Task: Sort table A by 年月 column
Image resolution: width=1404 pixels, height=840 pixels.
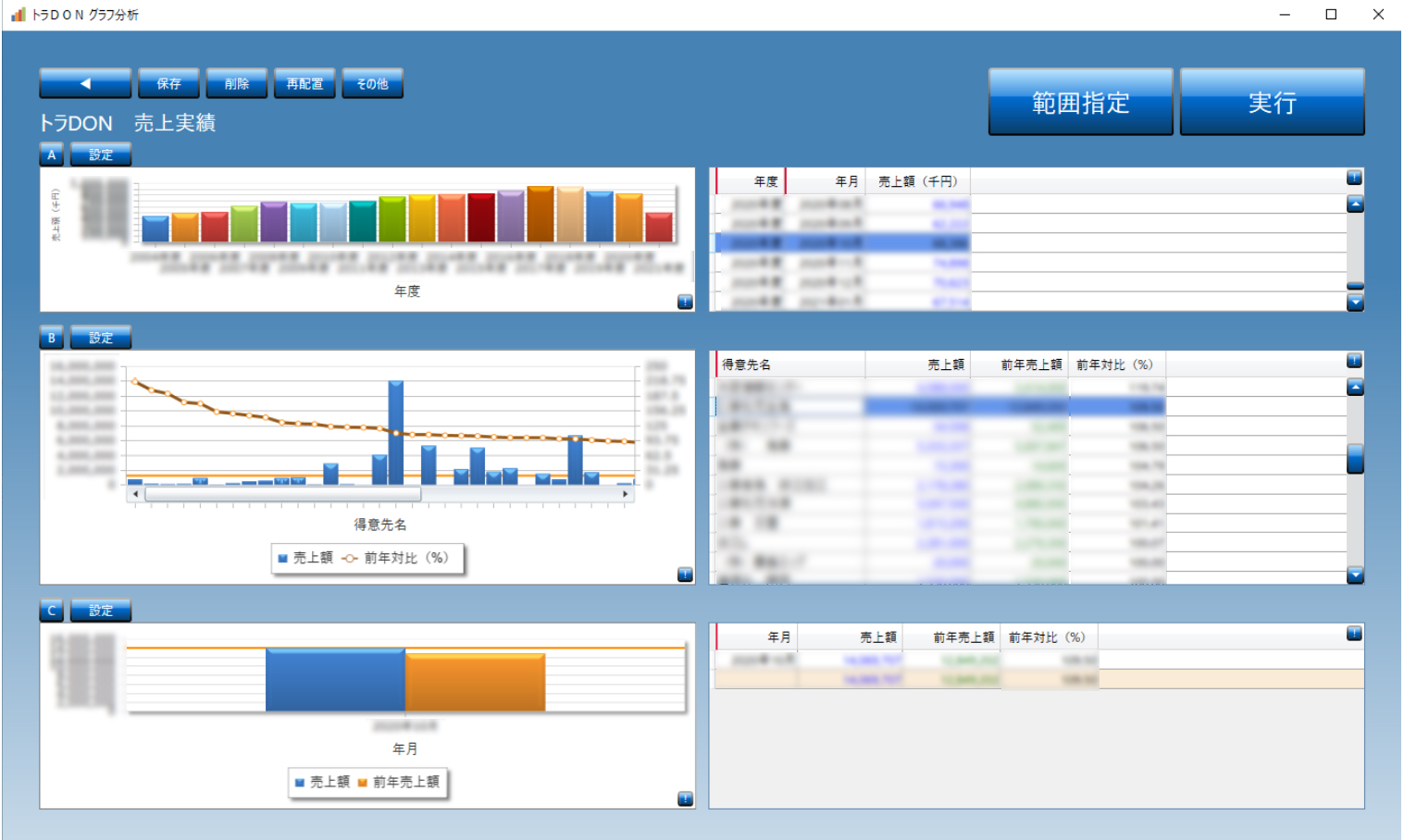Action: point(826,181)
